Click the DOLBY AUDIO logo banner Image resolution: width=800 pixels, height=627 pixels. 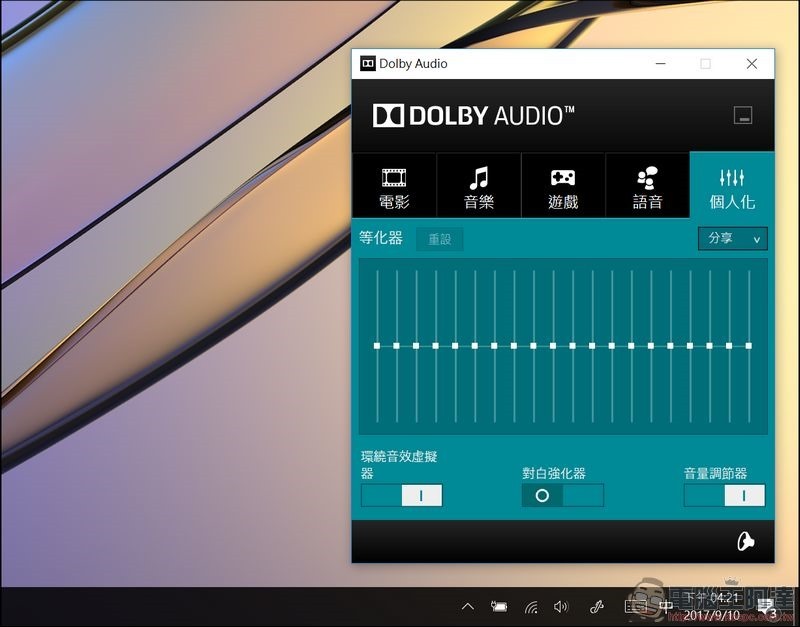coord(473,116)
